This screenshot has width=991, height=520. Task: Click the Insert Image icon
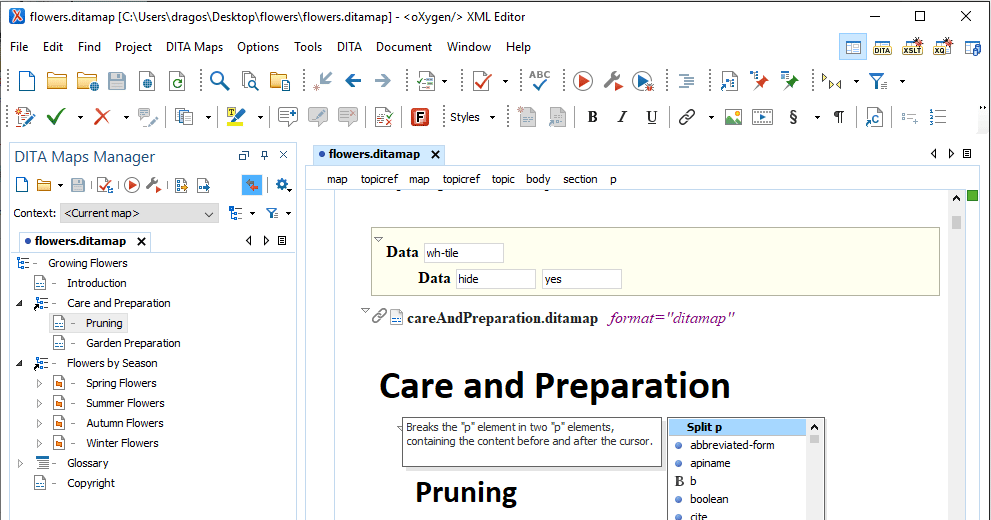coord(733,117)
